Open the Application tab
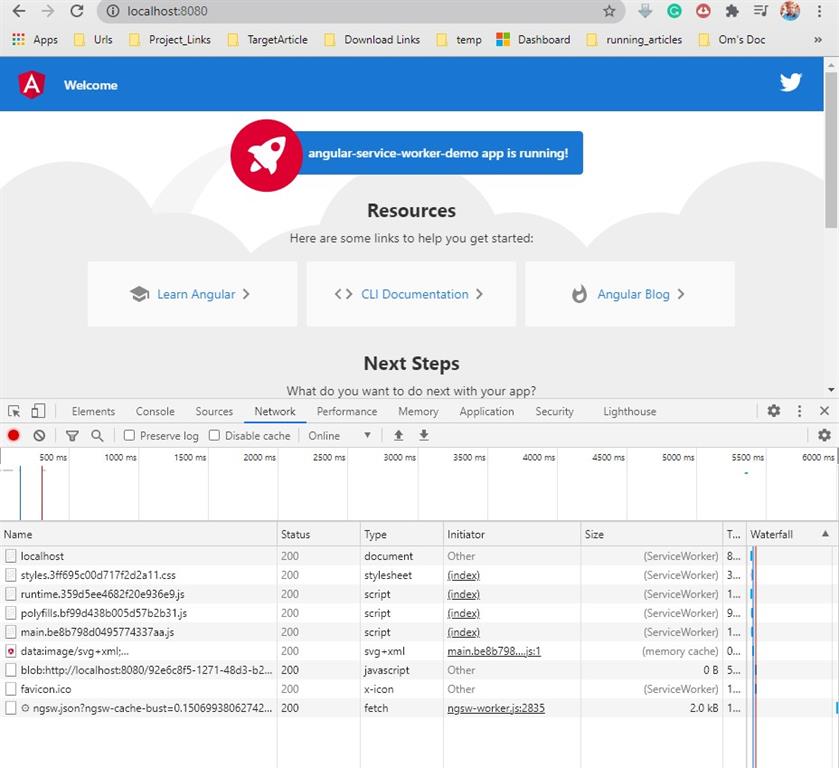 486,411
